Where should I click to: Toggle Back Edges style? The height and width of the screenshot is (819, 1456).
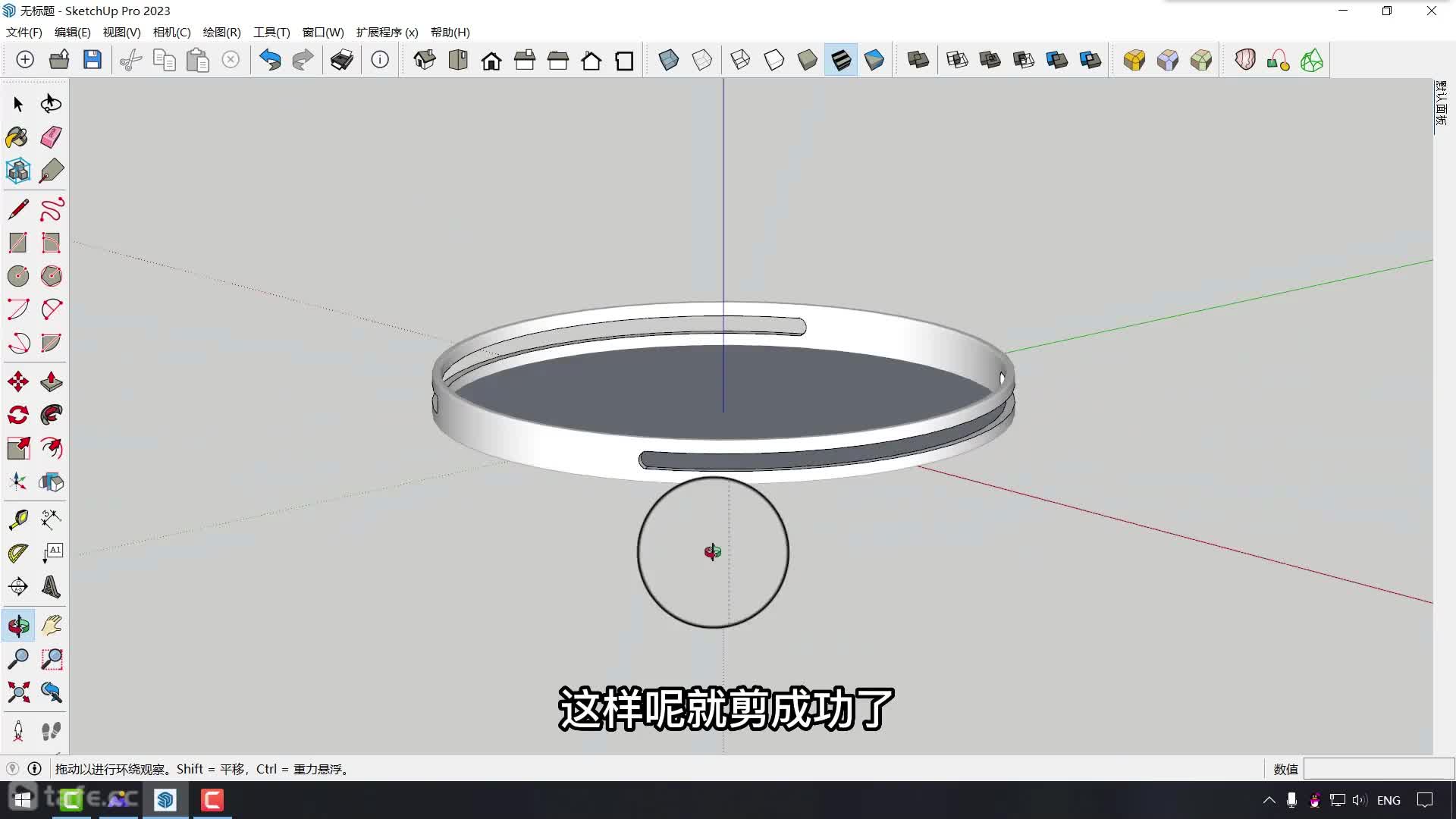coord(702,60)
